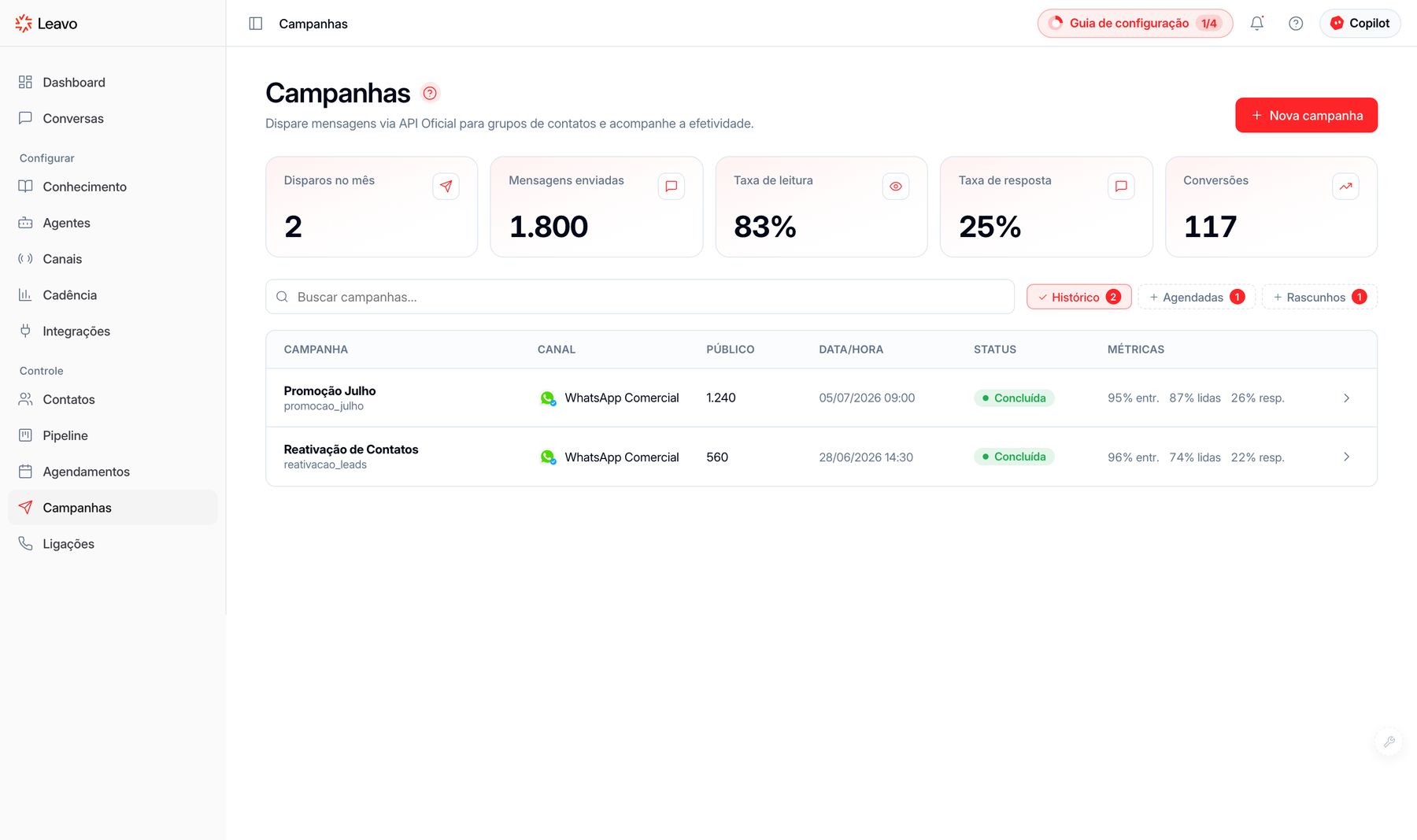Image resolution: width=1417 pixels, height=840 pixels.
Task: Click the promocao_julho subtitle text
Action: tap(324, 406)
